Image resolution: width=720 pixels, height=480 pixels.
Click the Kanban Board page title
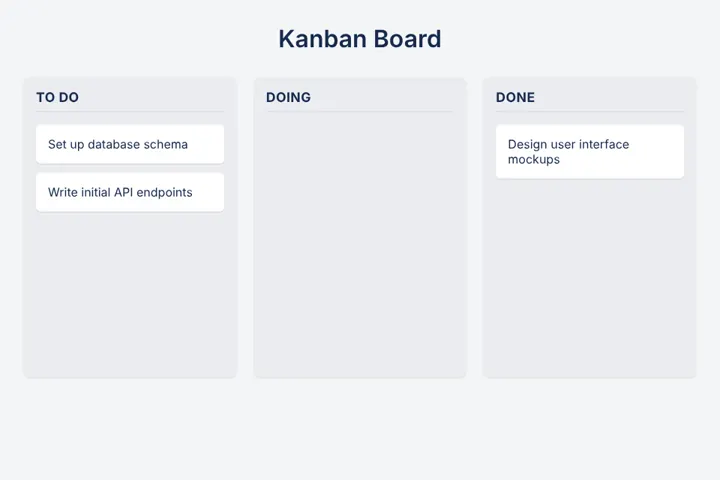pyautogui.click(x=360, y=39)
